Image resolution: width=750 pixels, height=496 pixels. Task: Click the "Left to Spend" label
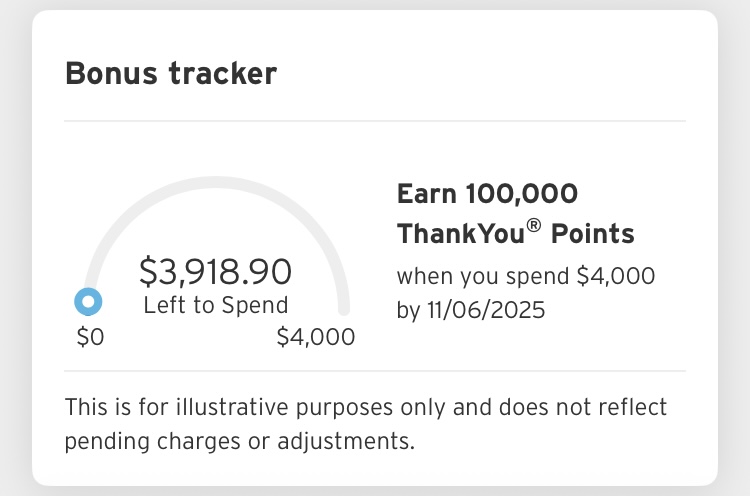click(215, 305)
